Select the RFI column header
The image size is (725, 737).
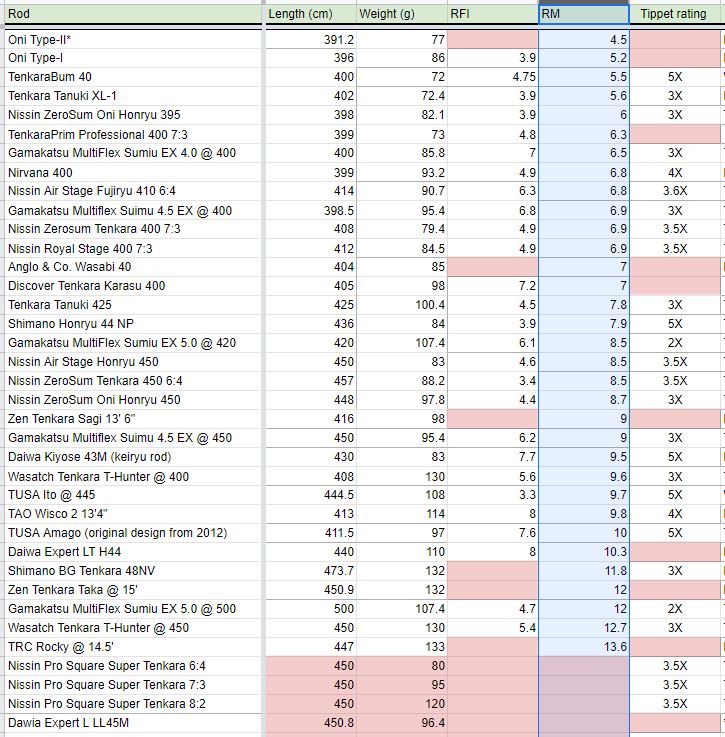tap(493, 14)
